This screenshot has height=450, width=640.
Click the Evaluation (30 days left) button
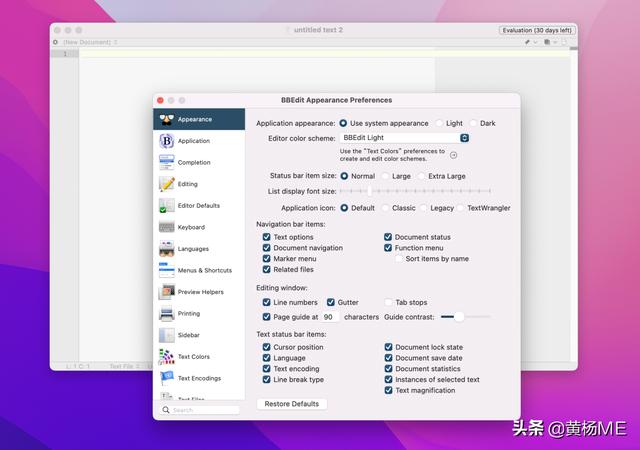[x=537, y=30]
